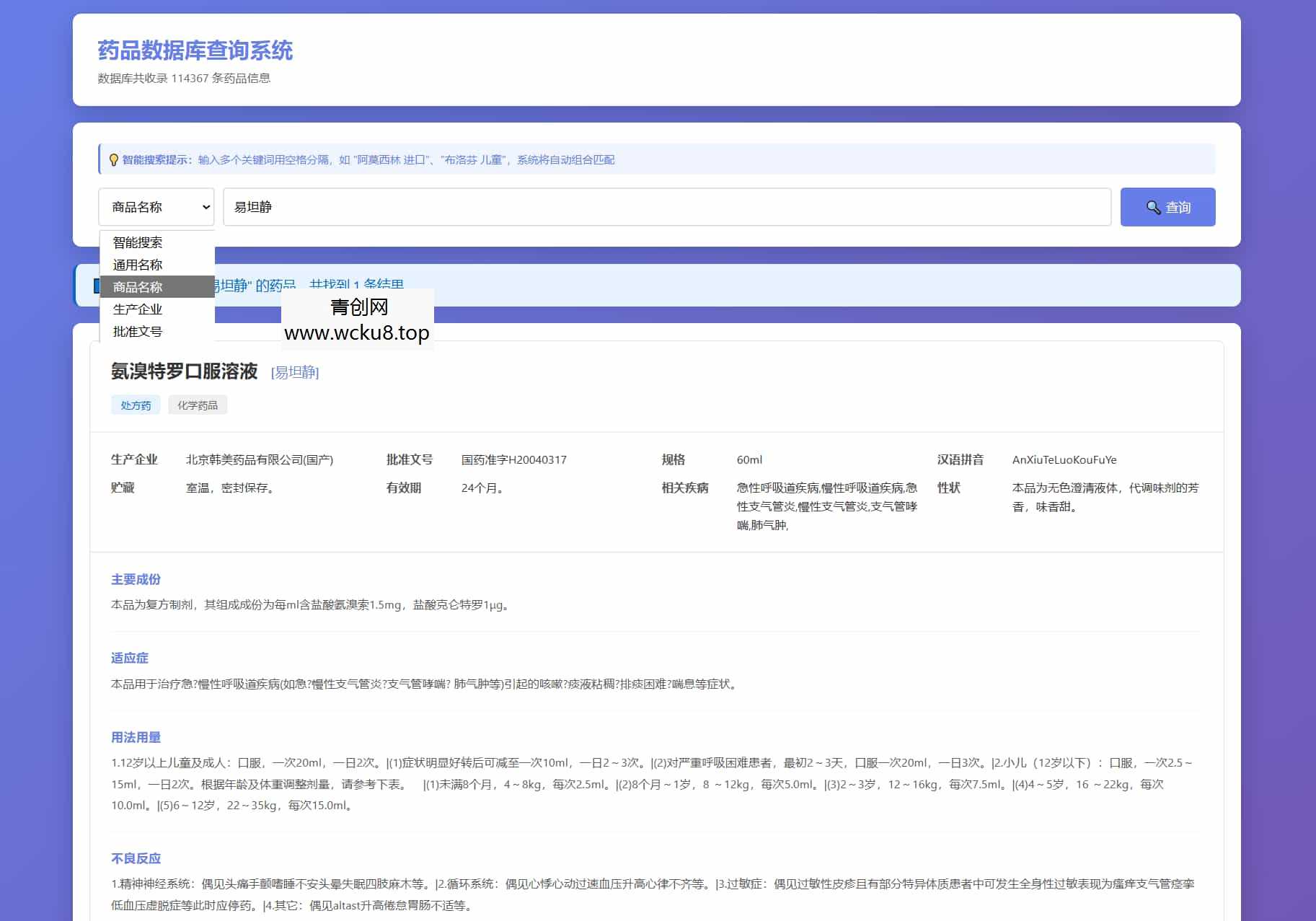Viewport: 1316px width, 921px height.
Task: Switch to the 用法用量 section
Action: coord(136,737)
